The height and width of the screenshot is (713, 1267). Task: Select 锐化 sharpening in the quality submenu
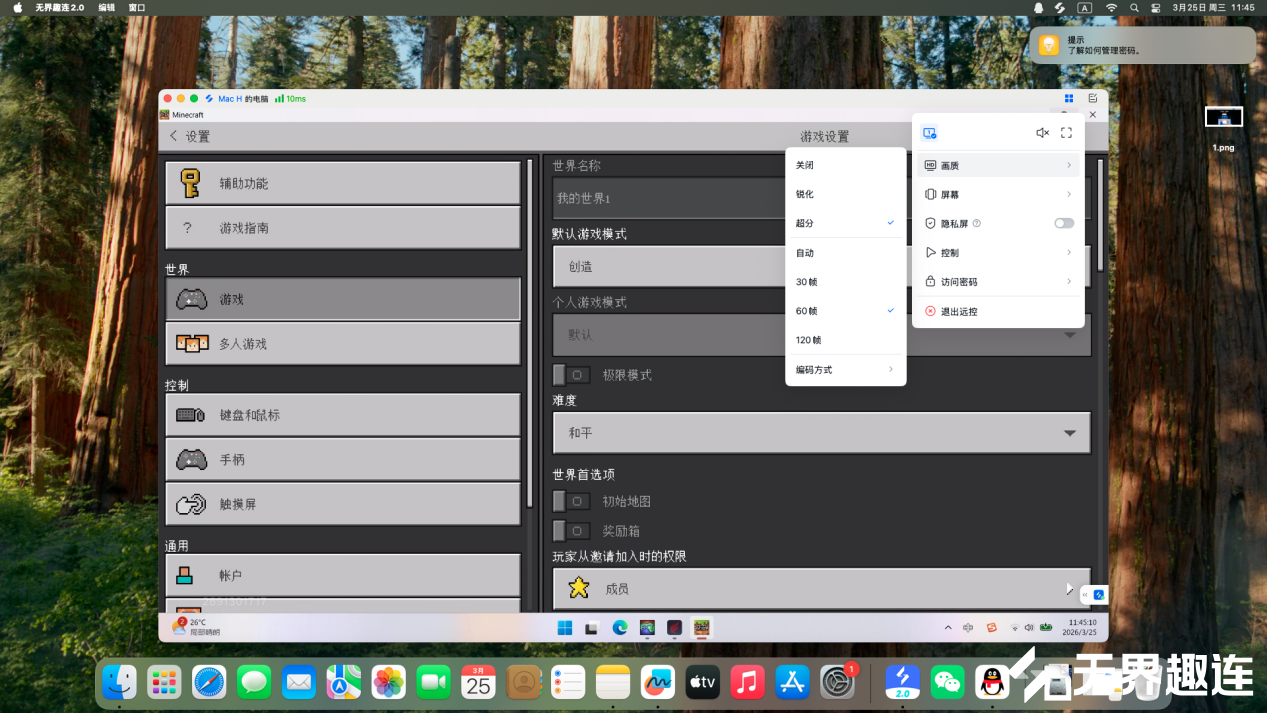tap(846, 194)
